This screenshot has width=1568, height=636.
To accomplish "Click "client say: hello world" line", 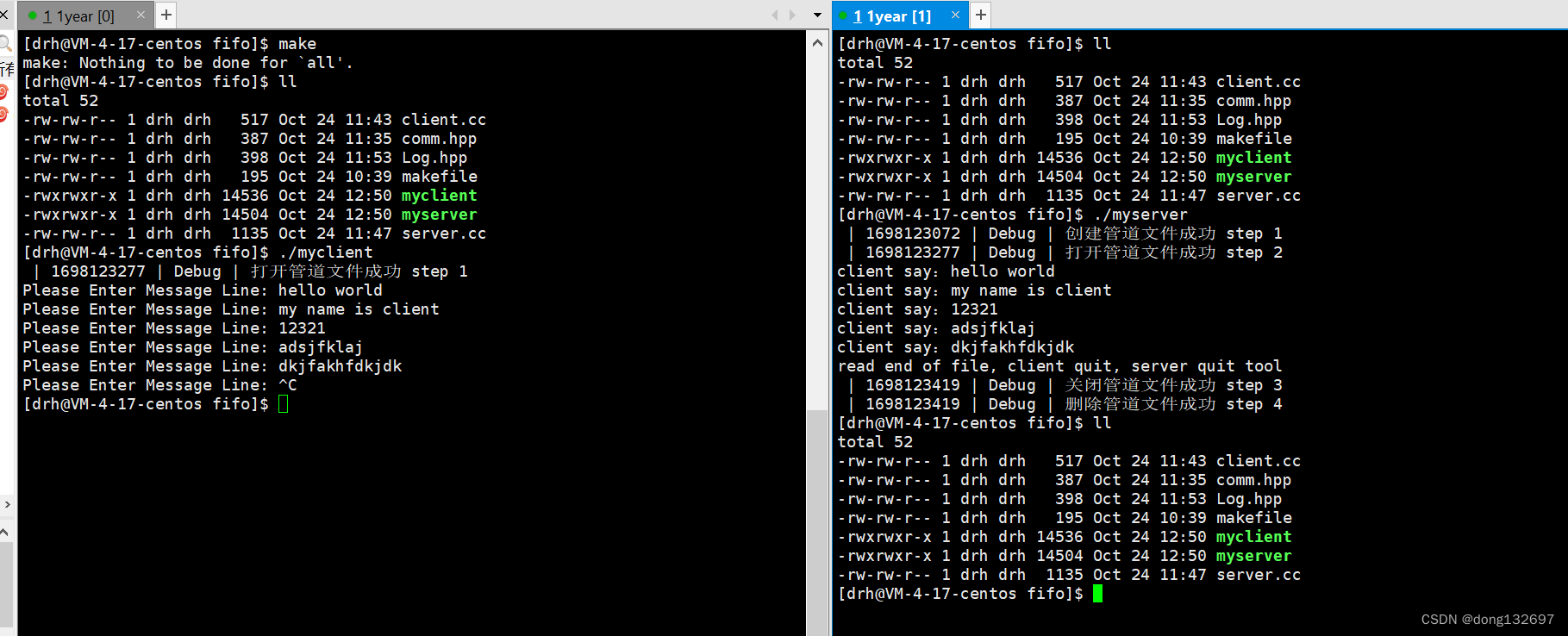I will (x=946, y=271).
